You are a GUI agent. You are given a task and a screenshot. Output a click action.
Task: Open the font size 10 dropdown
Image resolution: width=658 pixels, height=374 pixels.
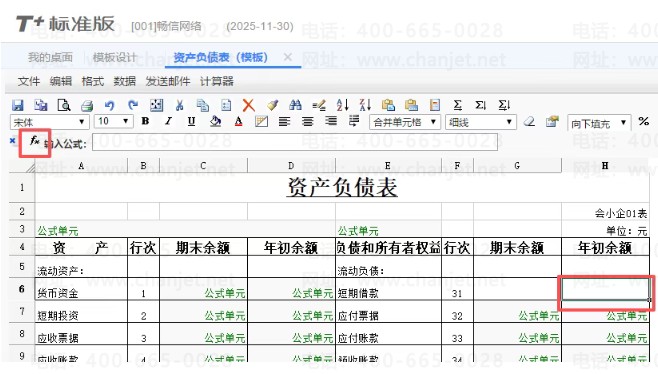click(114, 122)
